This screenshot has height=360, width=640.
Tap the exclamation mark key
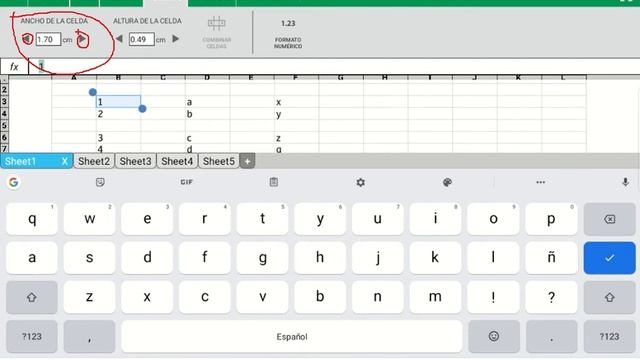[494, 297]
